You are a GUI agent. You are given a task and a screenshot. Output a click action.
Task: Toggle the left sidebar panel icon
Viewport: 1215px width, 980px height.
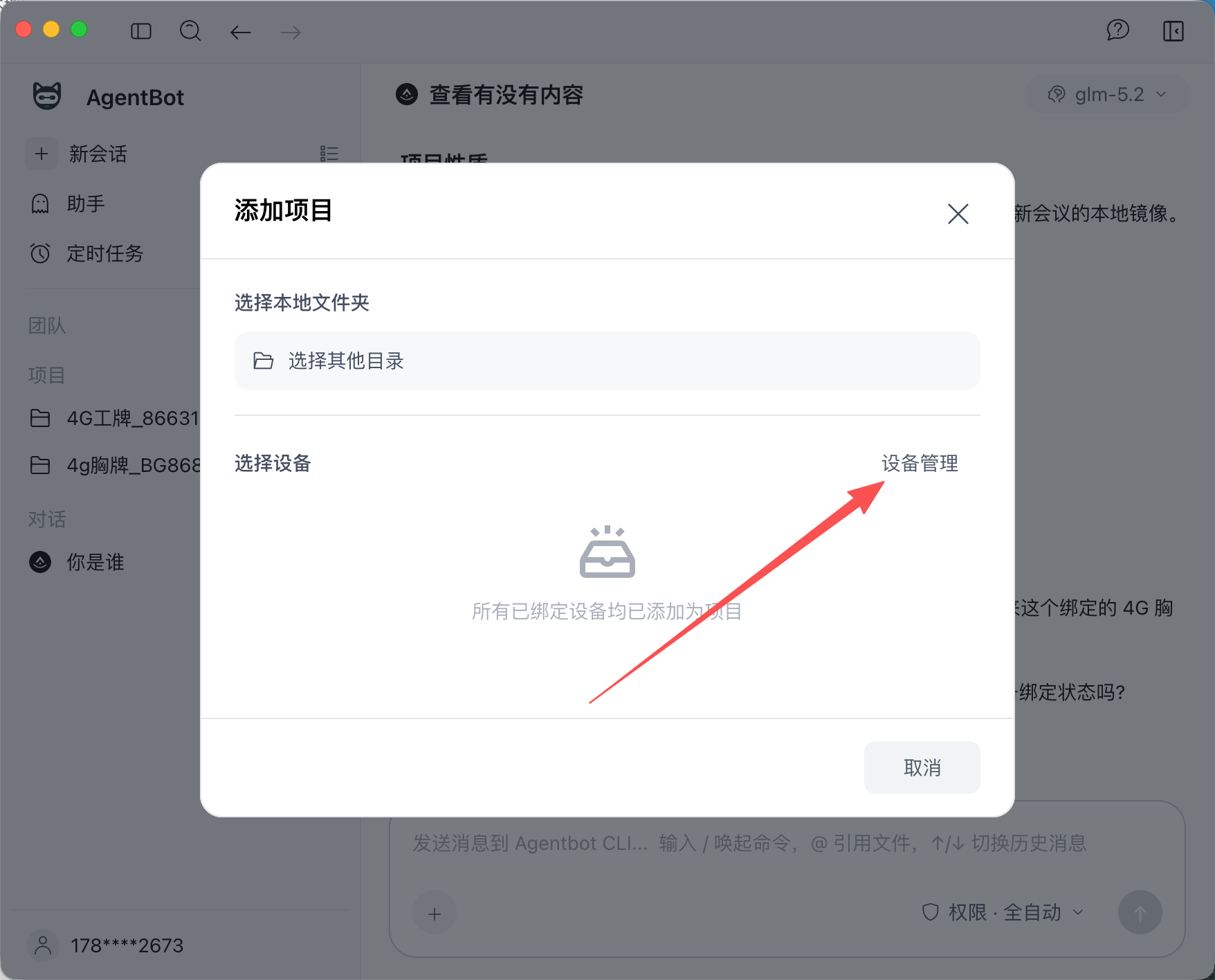tap(141, 31)
